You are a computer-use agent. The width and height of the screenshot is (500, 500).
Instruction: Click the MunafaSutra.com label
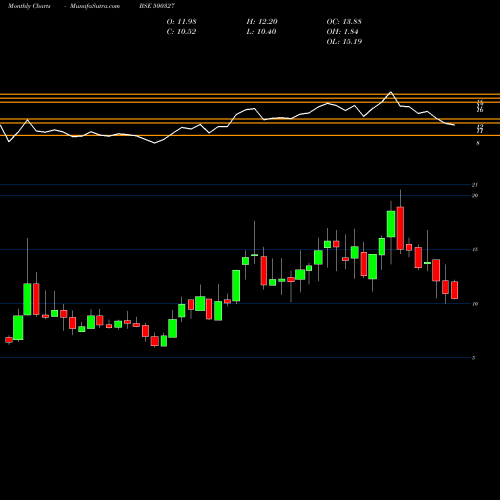[95, 6]
